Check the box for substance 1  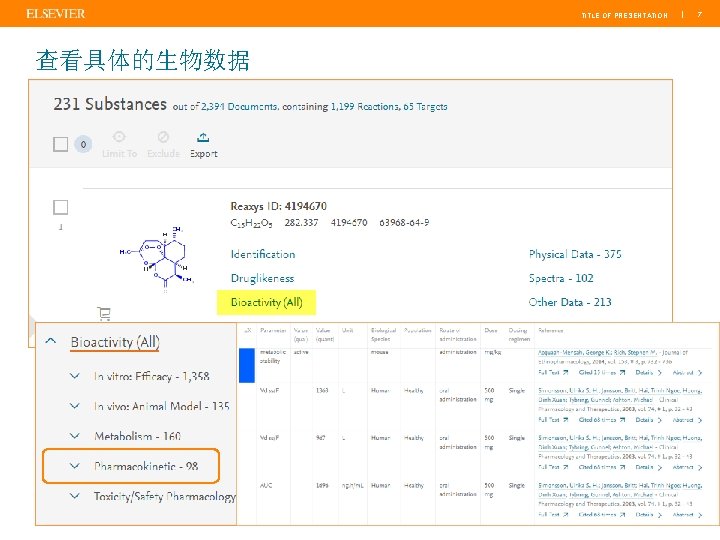click(61, 207)
